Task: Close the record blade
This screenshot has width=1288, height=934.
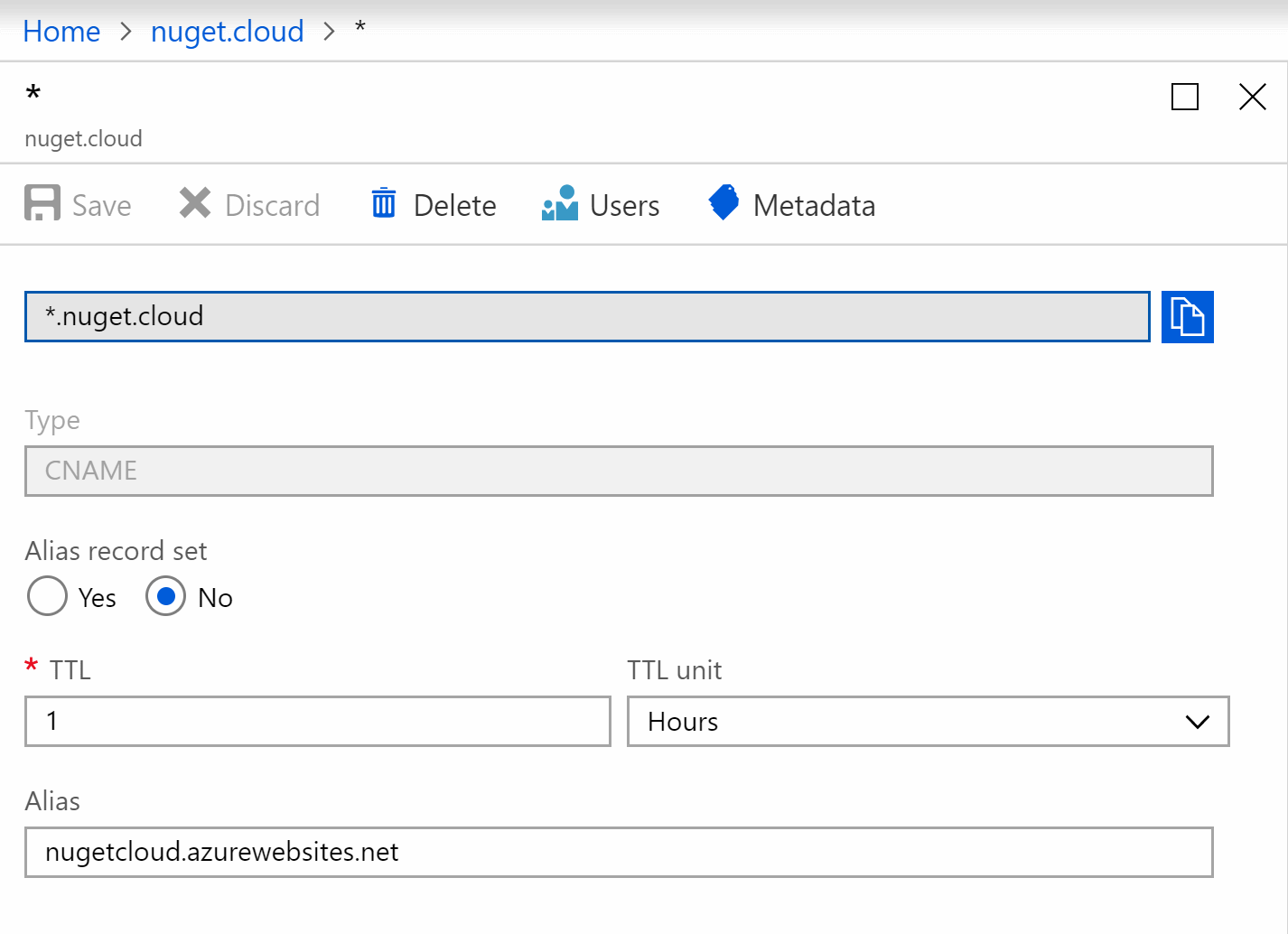Action: click(1253, 97)
